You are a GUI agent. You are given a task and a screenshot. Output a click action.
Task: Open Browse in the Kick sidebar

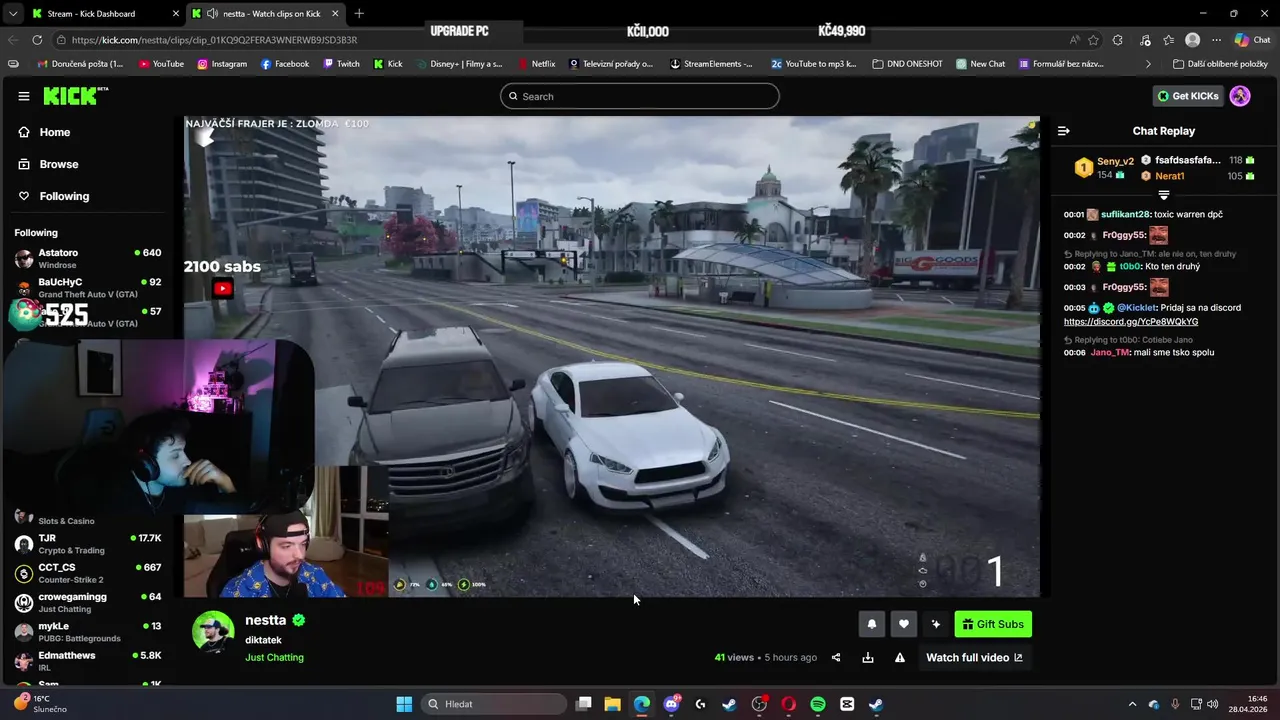[48, 164]
